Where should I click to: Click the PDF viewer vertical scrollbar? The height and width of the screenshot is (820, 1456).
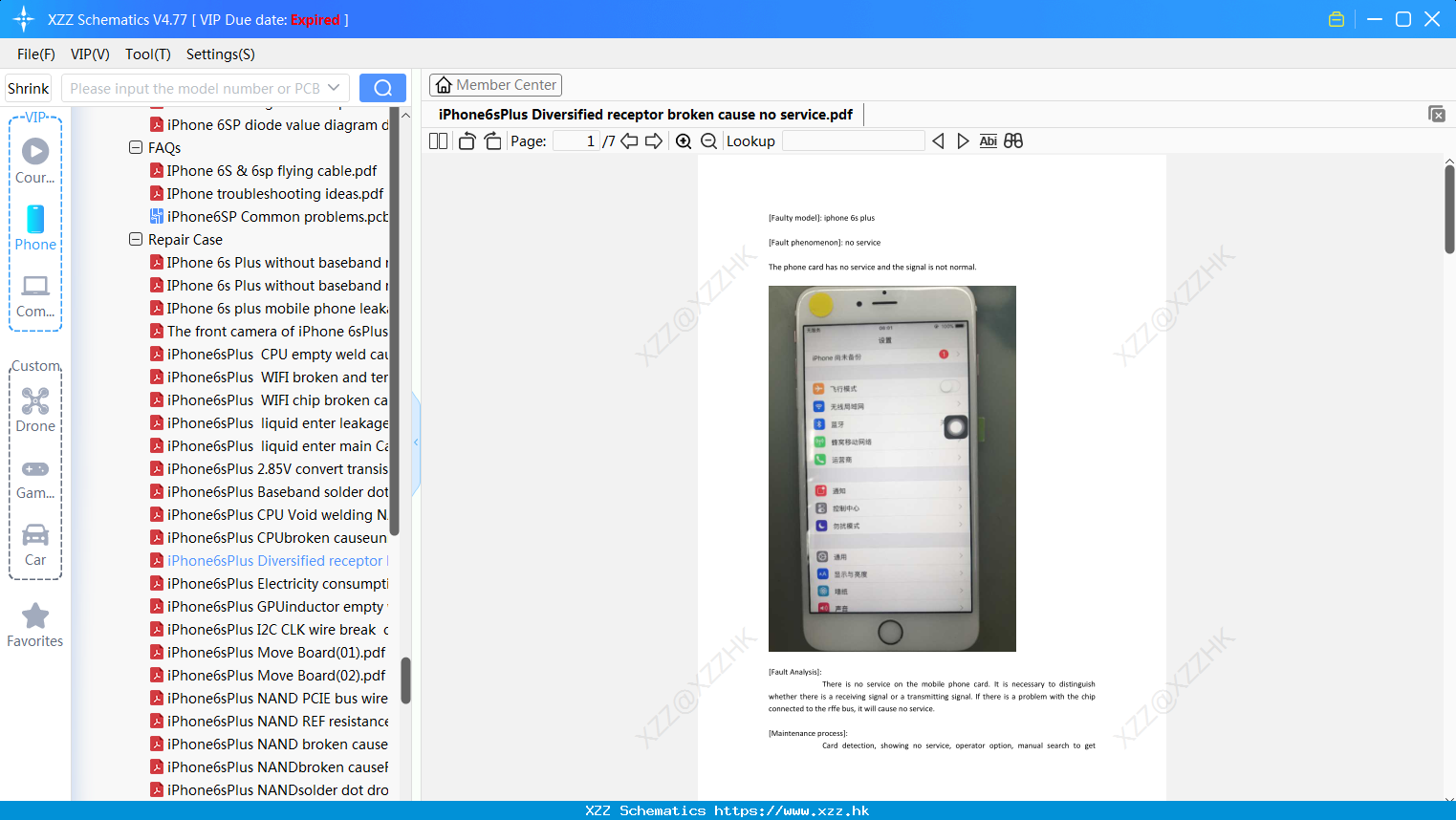pyautogui.click(x=1449, y=208)
